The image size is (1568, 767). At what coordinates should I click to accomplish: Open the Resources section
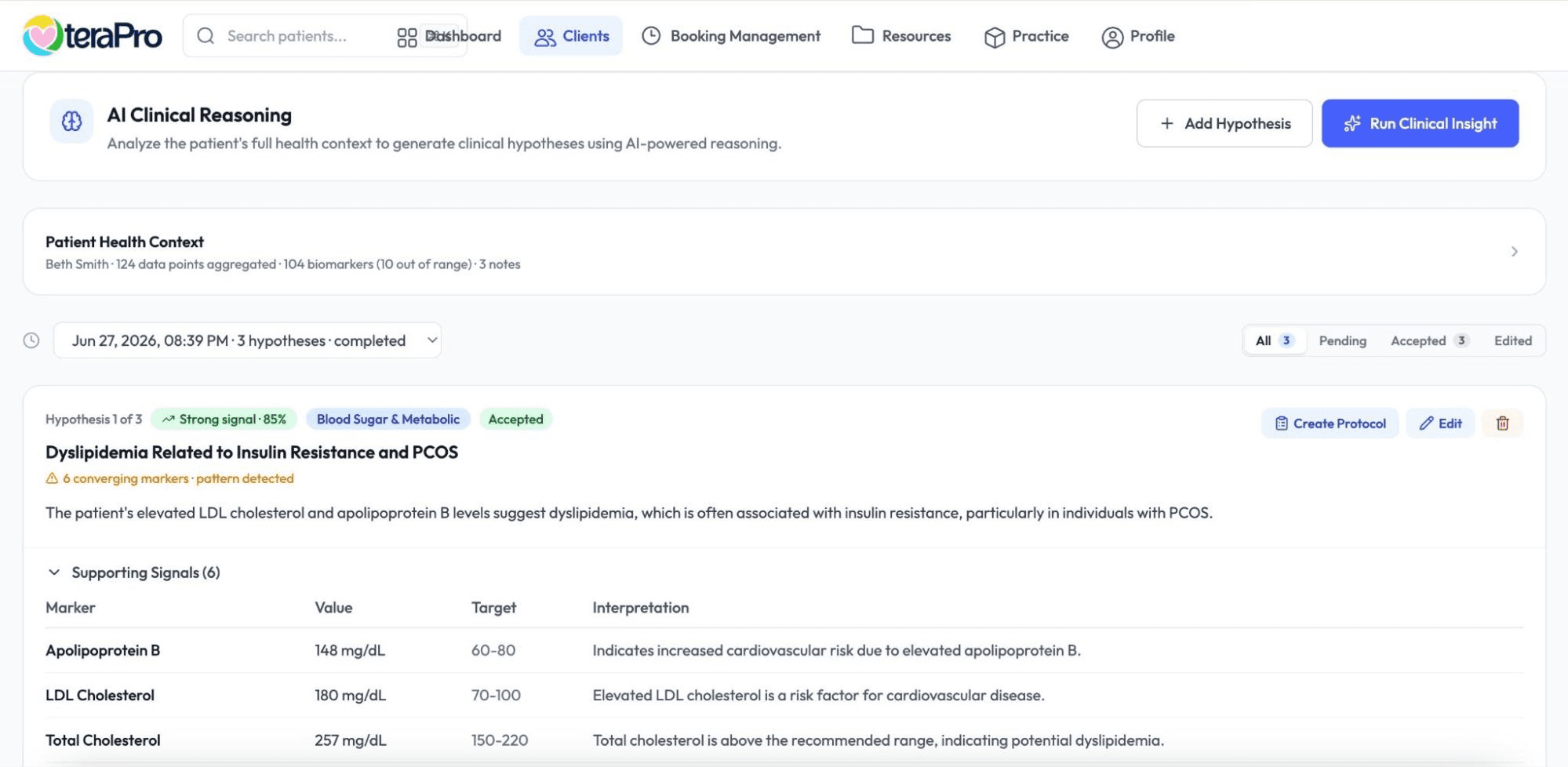click(901, 36)
